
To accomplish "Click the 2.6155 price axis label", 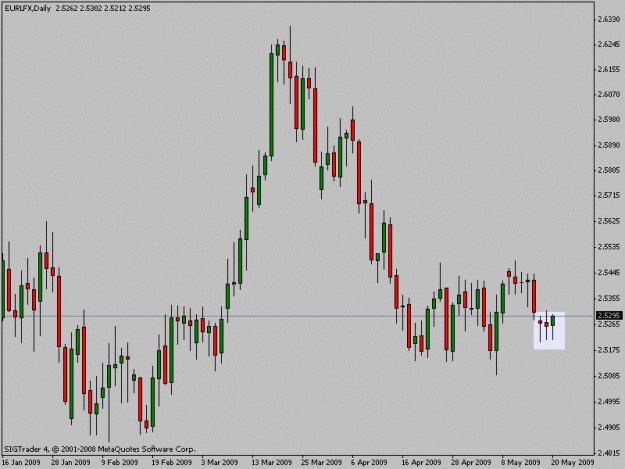I will tap(609, 69).
